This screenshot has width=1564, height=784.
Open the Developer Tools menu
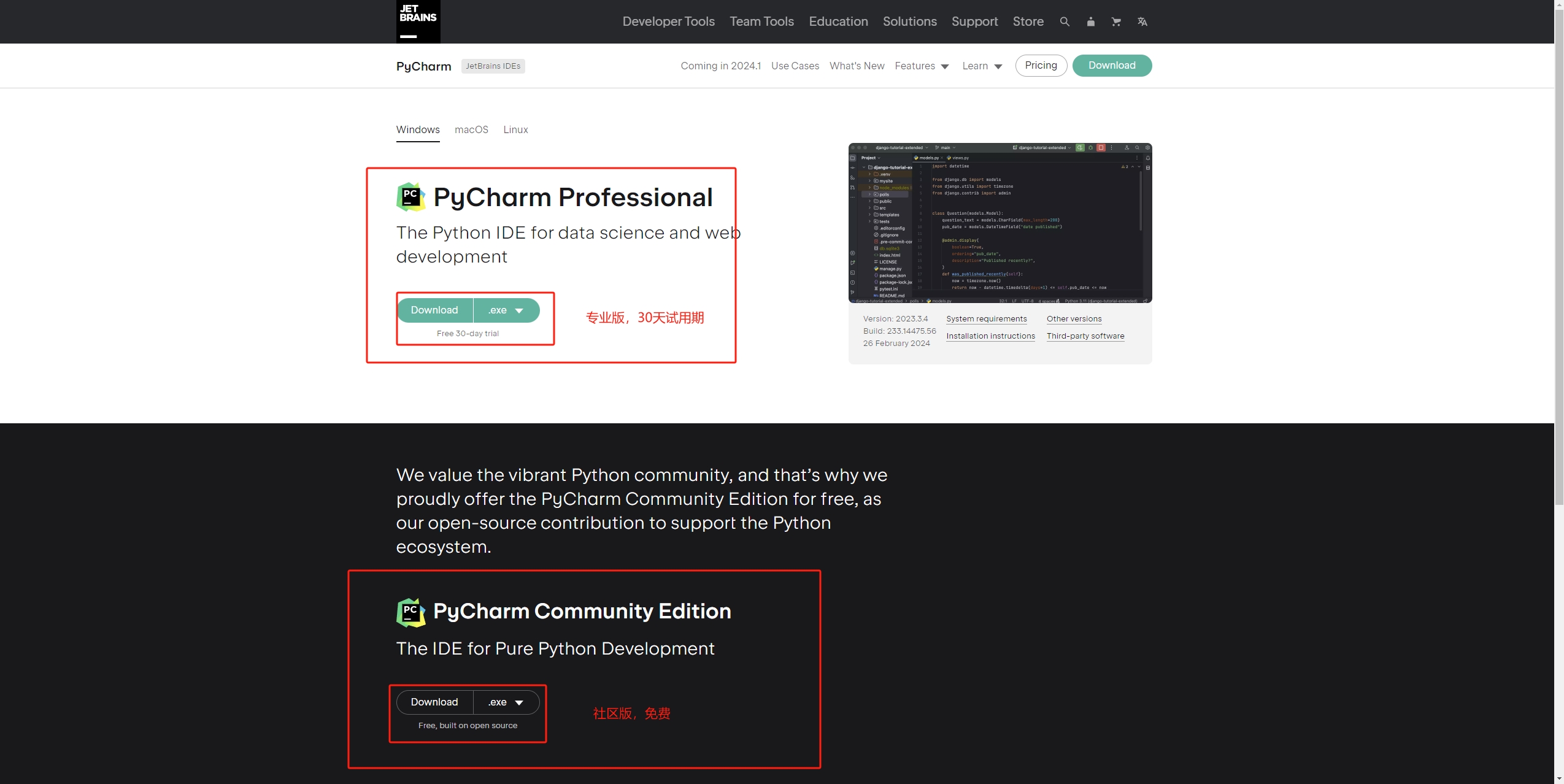[668, 21]
